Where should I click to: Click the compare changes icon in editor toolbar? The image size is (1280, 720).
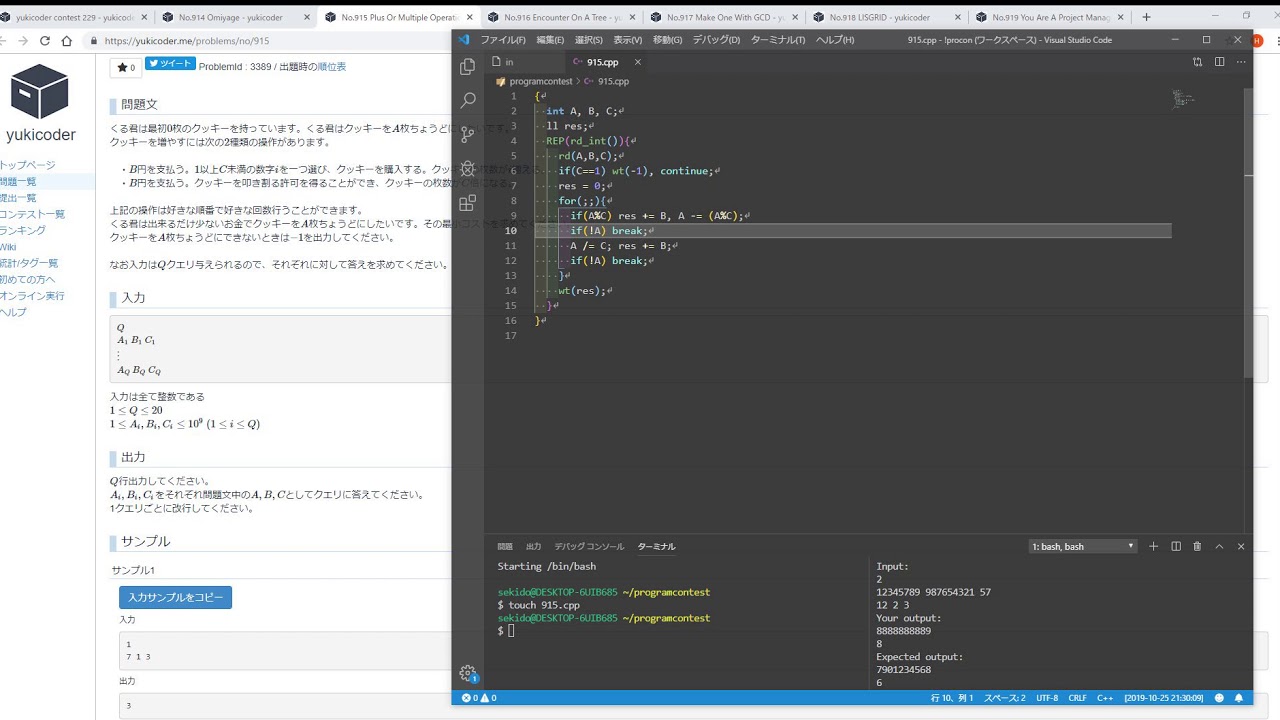point(1197,62)
